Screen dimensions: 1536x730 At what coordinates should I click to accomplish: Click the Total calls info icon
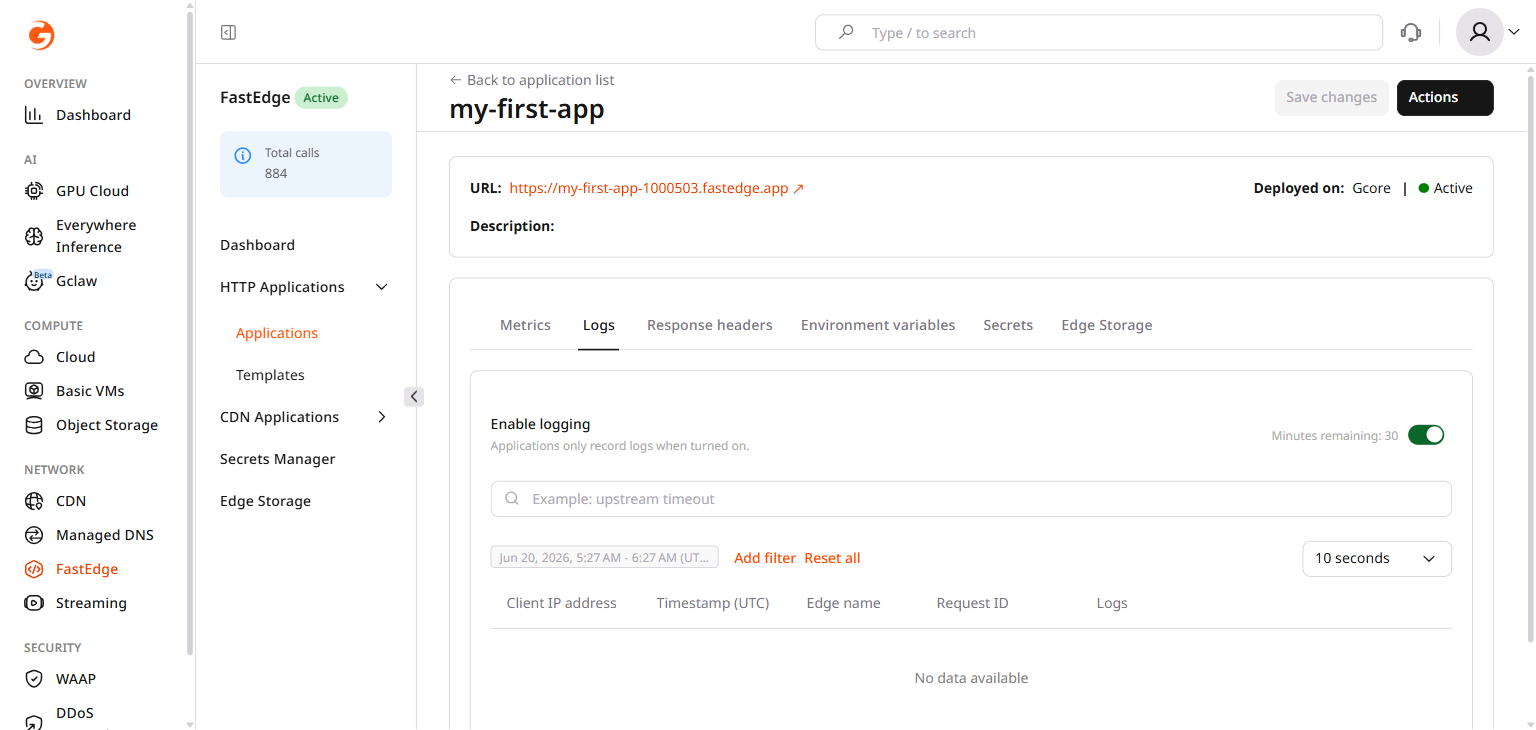point(242,156)
